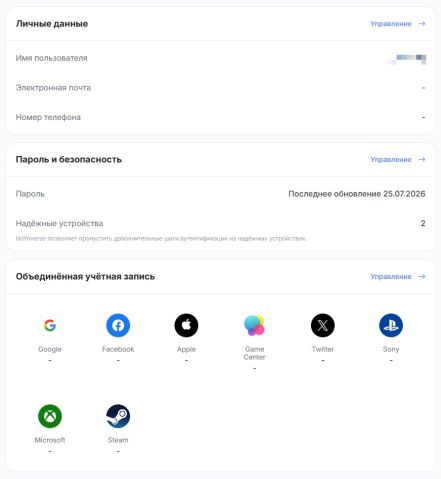
Task: Open Надёжные устройства count
Action: (x=423, y=223)
